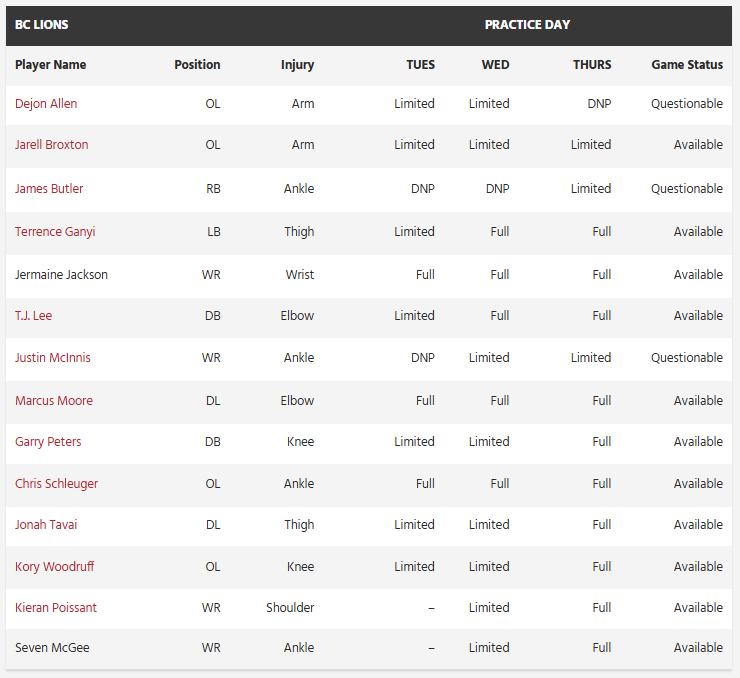Open James Butler player page
Viewport: 740px width, 678px height.
(x=49, y=189)
